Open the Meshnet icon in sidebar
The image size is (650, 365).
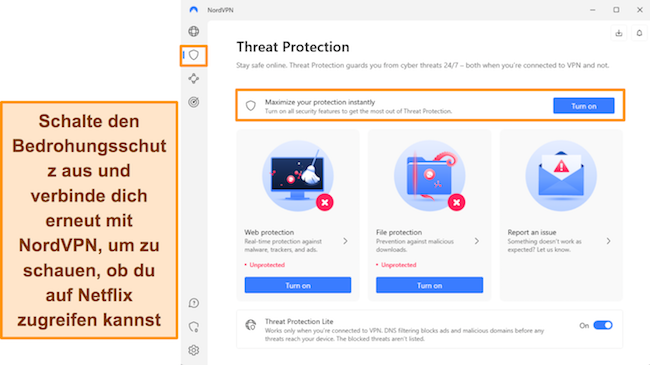point(194,78)
